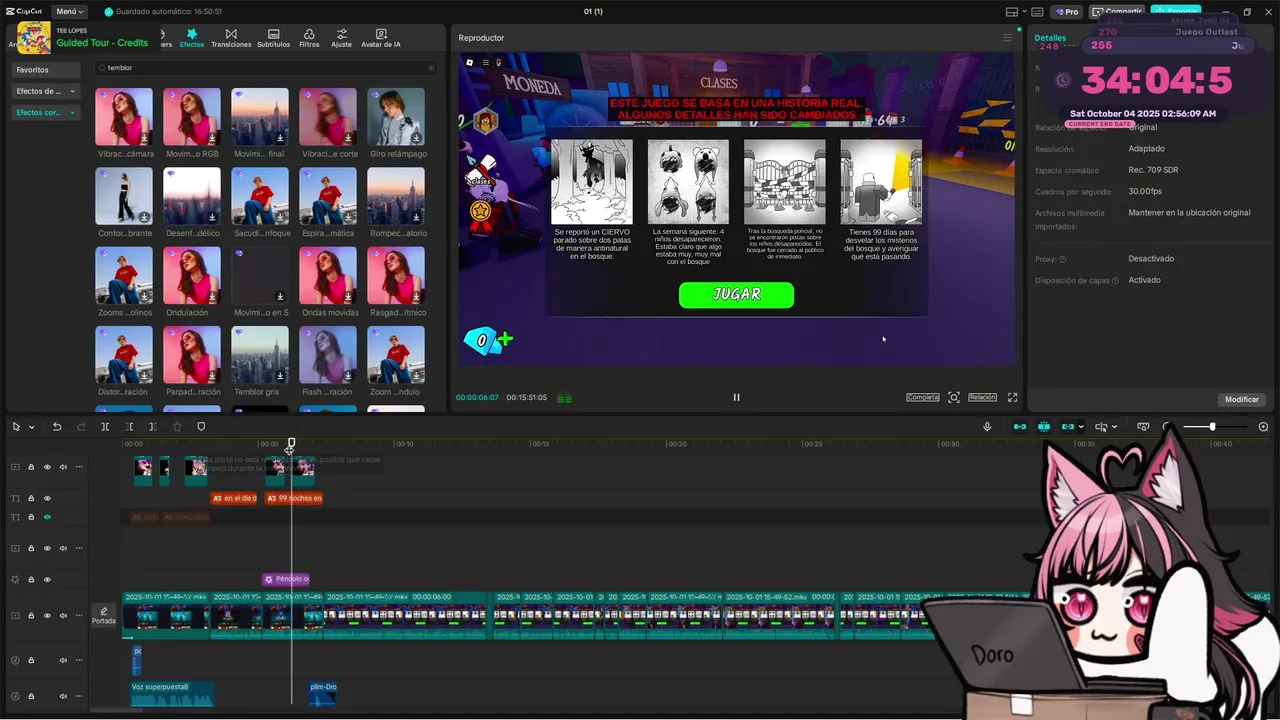Image resolution: width=1280 pixels, height=720 pixels.
Task: Download the Rompec...atorio effect
Action: coord(416,217)
